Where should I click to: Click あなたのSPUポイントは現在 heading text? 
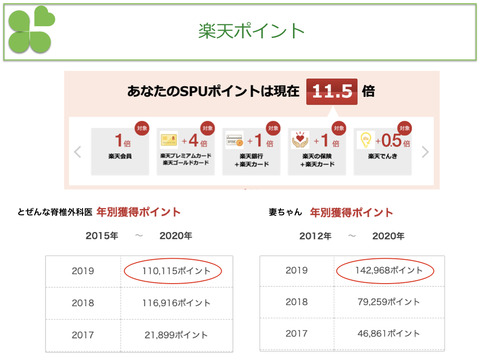click(x=213, y=91)
